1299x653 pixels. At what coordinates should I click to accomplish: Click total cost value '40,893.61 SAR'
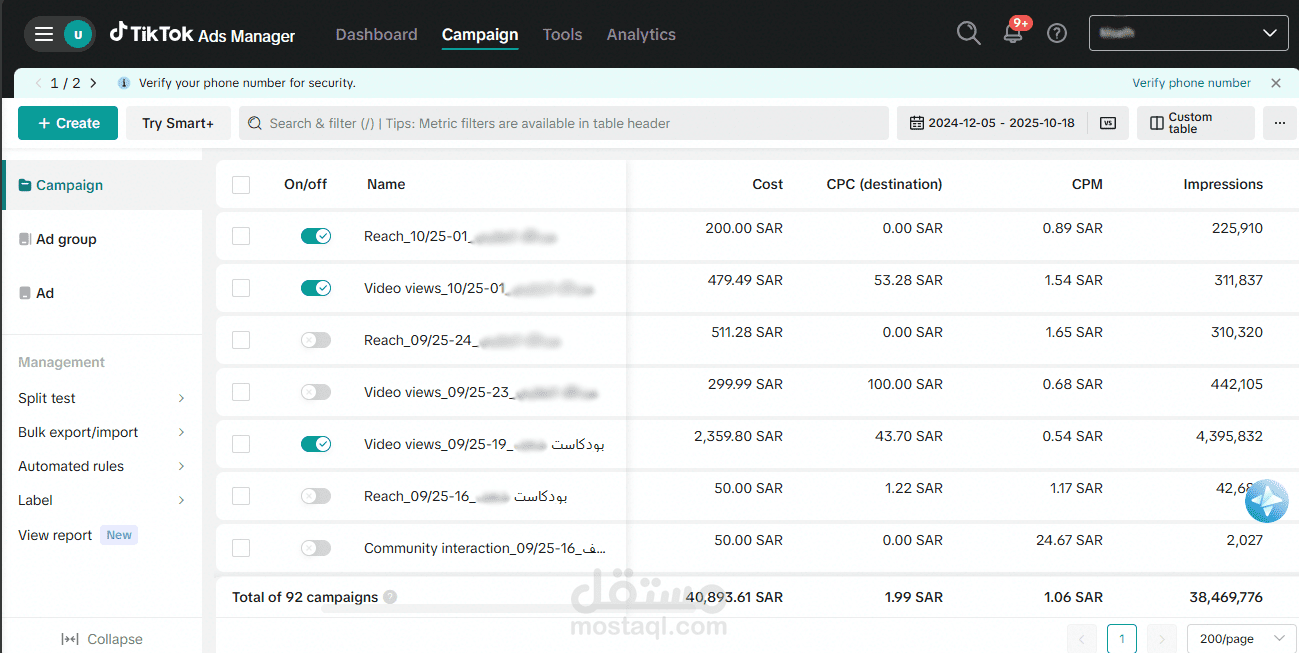(x=734, y=597)
